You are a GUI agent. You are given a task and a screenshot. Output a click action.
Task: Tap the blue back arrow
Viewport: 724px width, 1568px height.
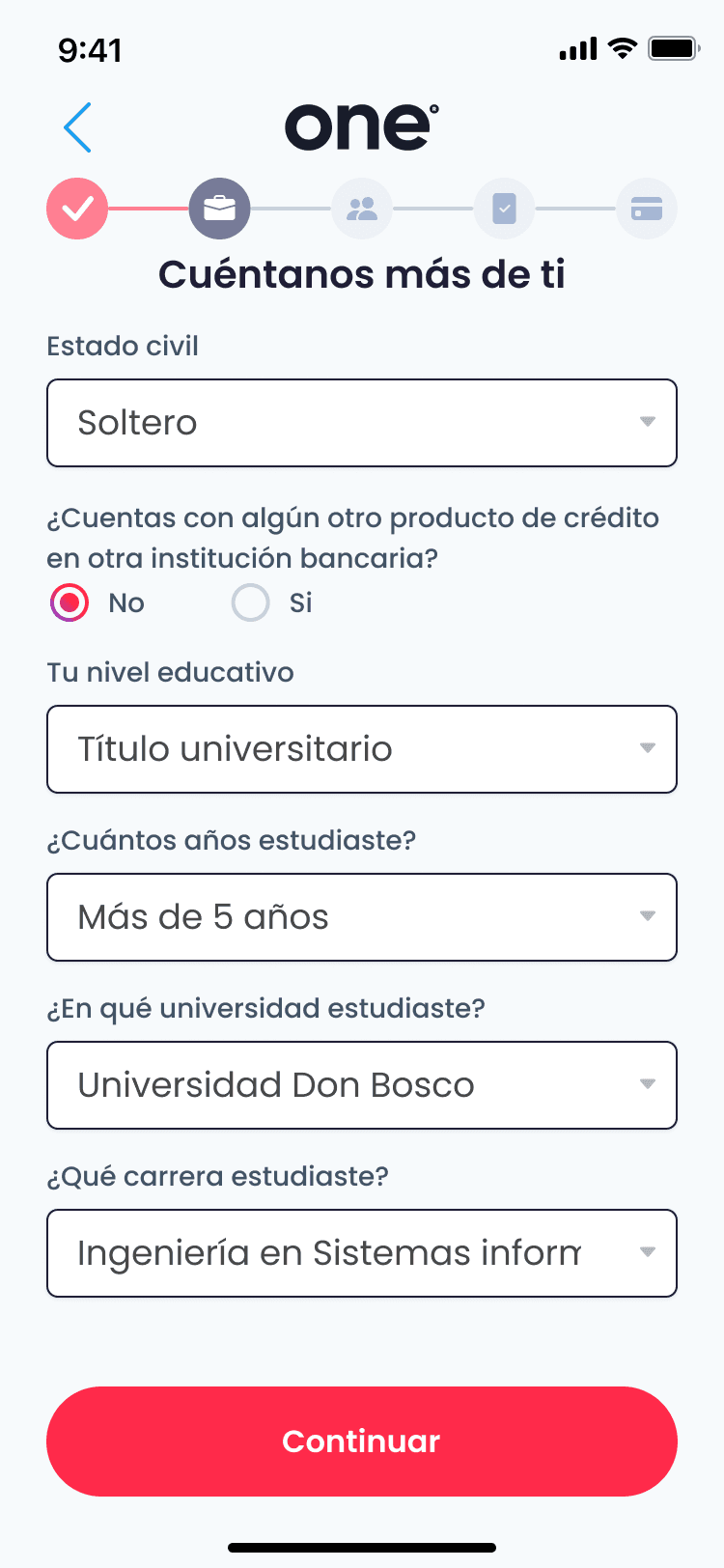pyautogui.click(x=77, y=127)
